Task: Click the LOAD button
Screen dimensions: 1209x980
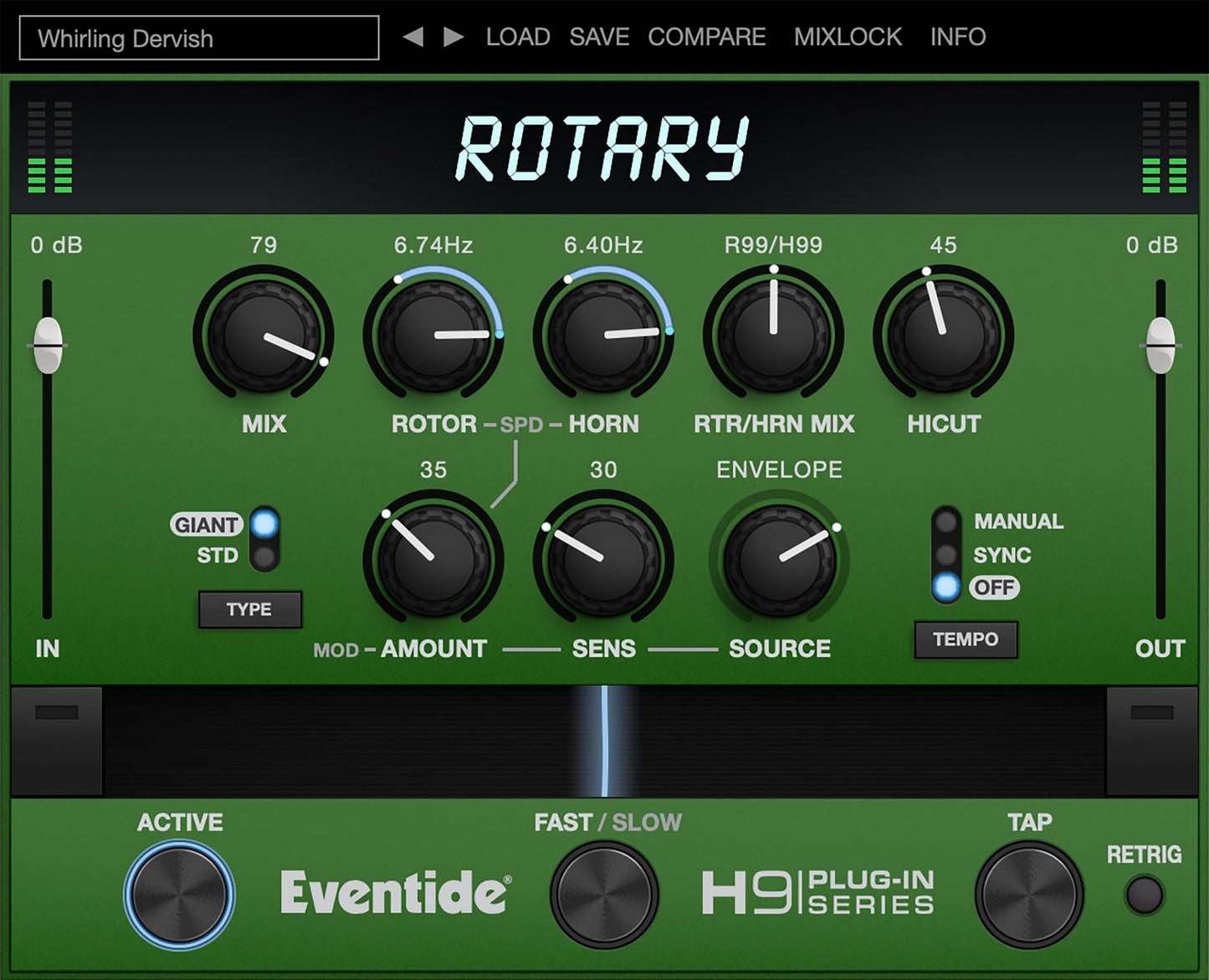Action: (x=517, y=37)
